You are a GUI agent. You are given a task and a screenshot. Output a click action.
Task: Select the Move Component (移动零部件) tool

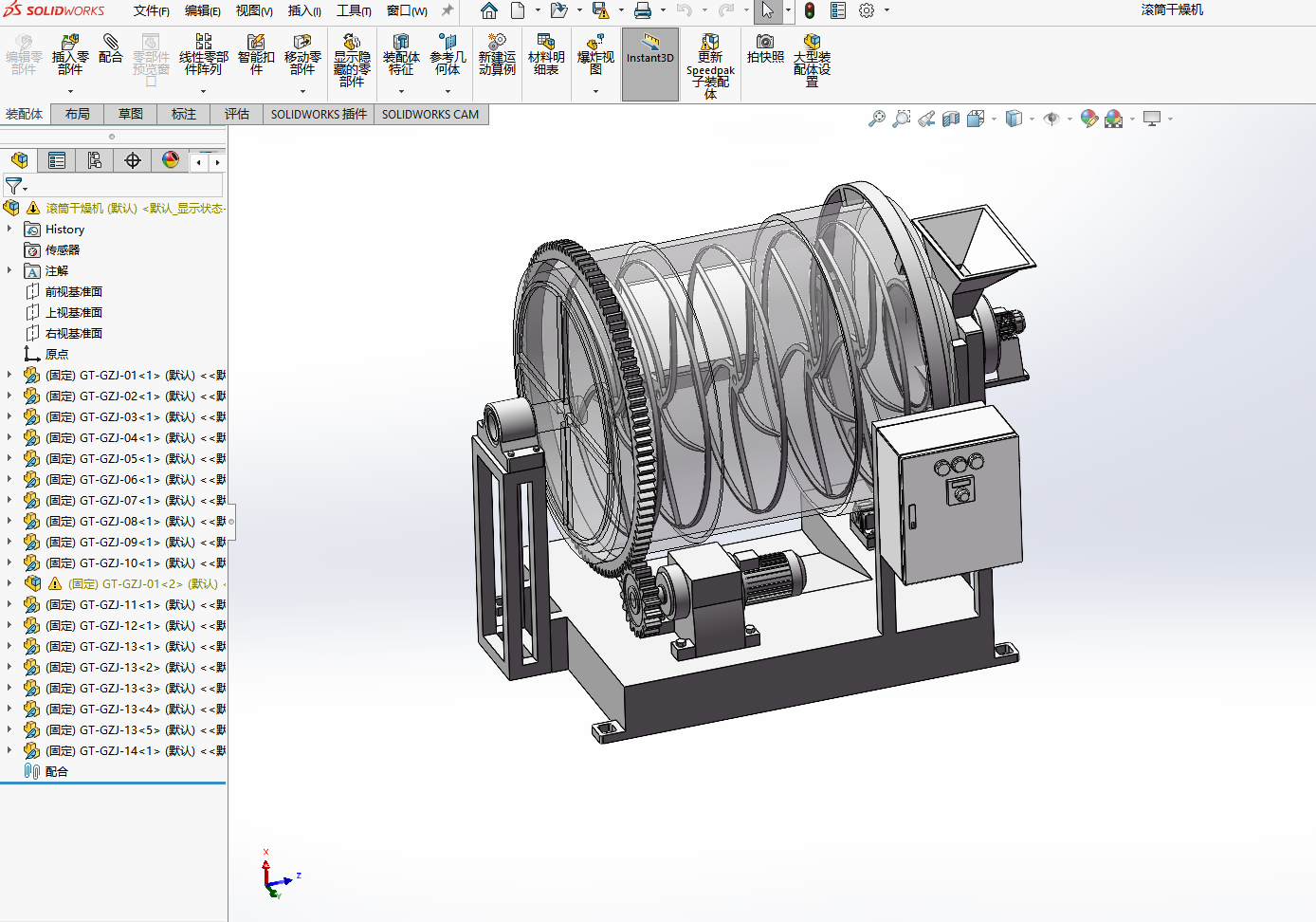click(302, 54)
